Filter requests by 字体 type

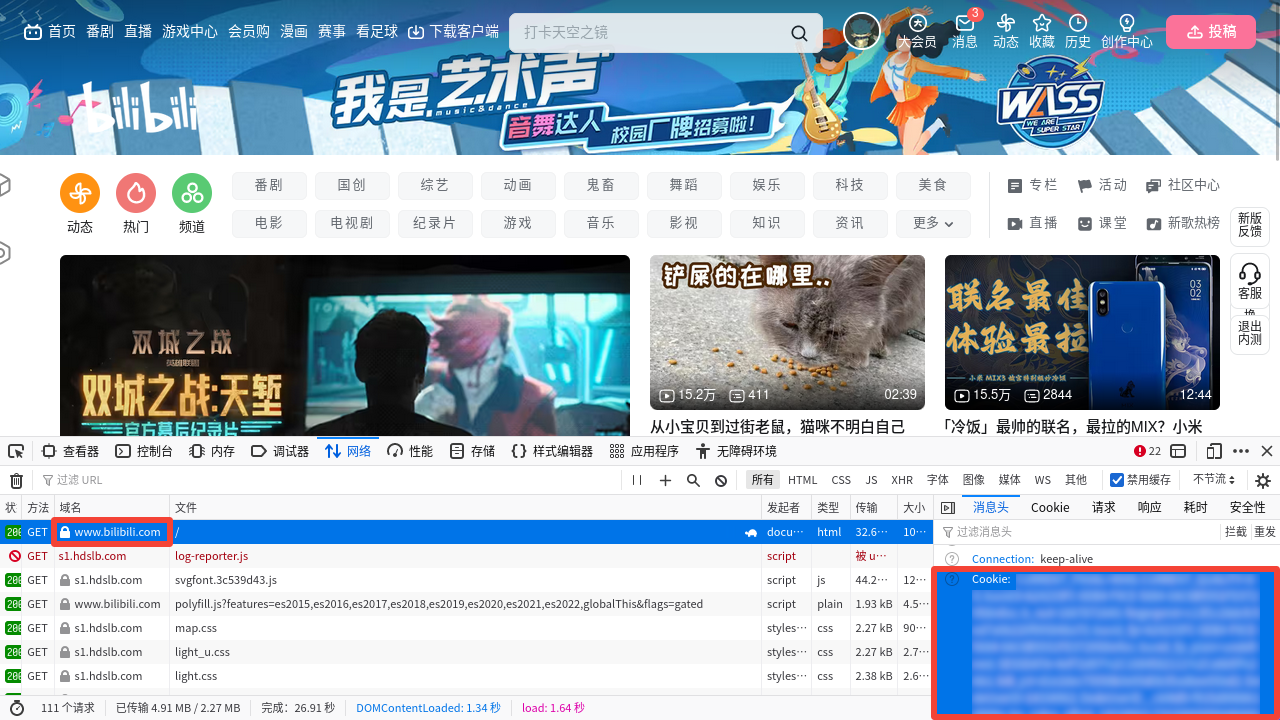pyautogui.click(x=937, y=481)
